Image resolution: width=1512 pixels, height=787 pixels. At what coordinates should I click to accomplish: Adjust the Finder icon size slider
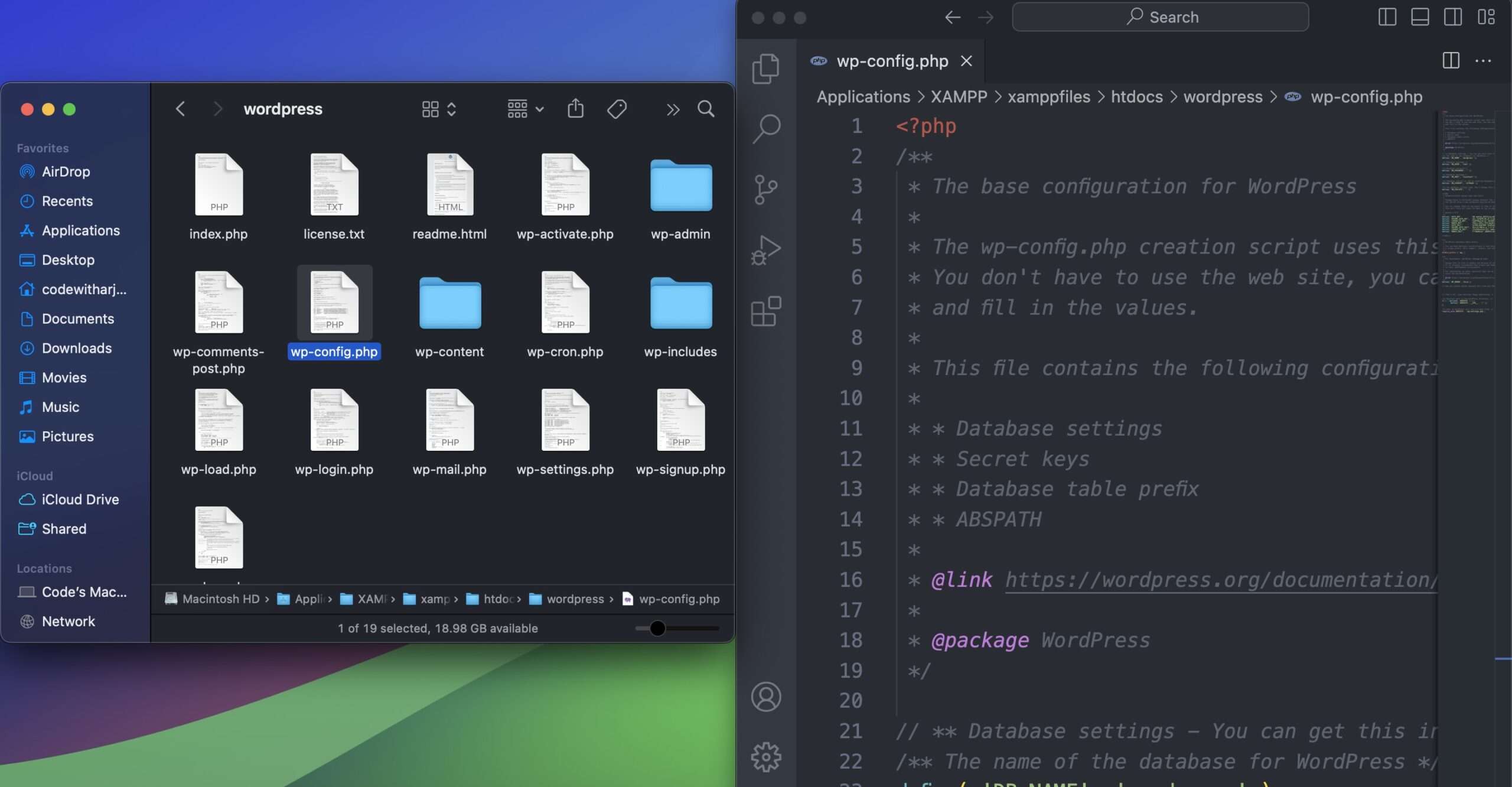(657, 628)
